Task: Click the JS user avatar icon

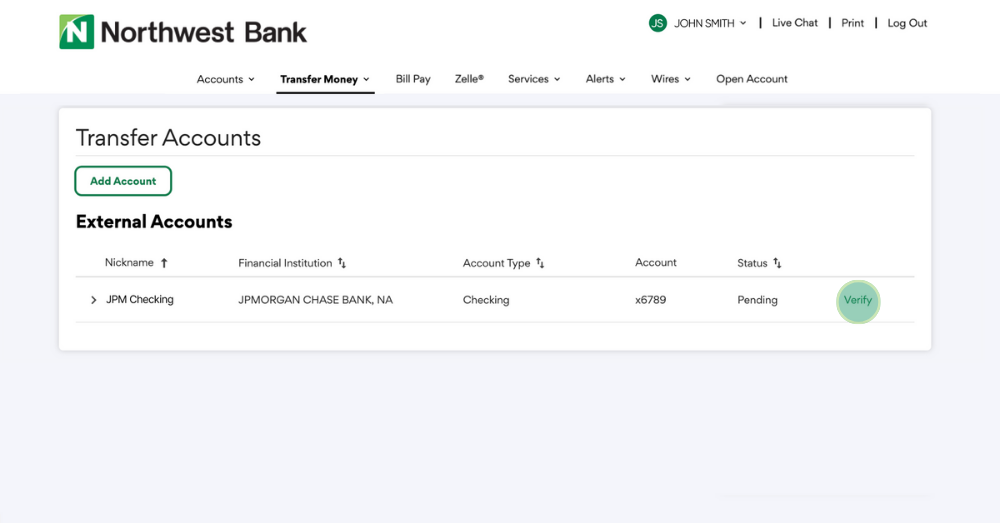Action: tap(657, 23)
